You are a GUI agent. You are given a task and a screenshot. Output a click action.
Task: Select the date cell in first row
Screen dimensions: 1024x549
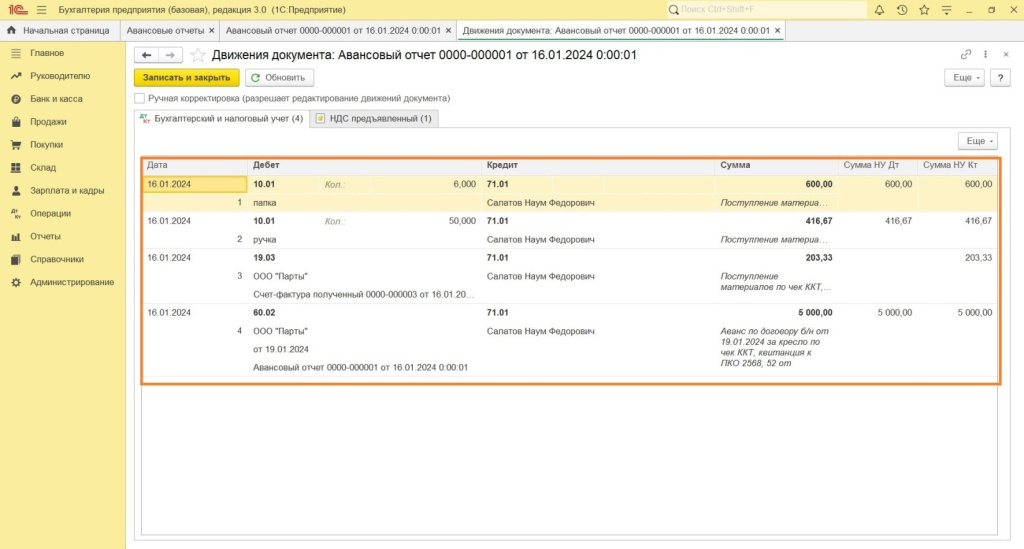195,184
